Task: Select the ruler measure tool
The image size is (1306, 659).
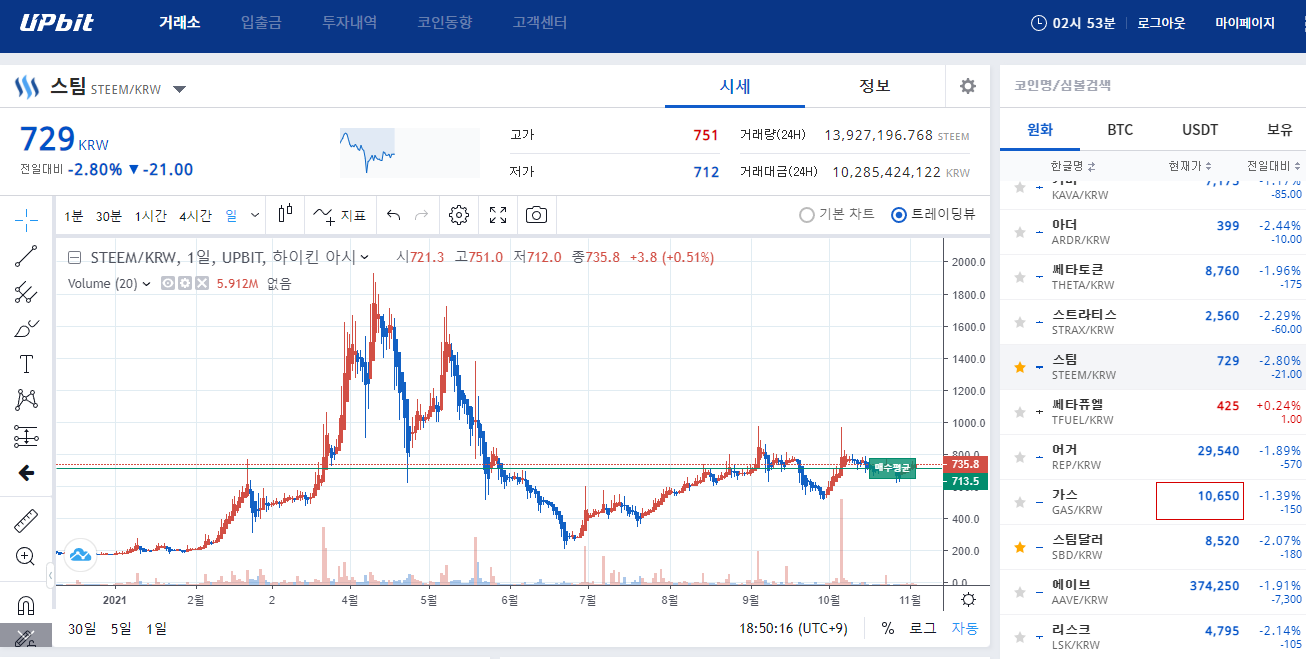Action: [x=27, y=520]
